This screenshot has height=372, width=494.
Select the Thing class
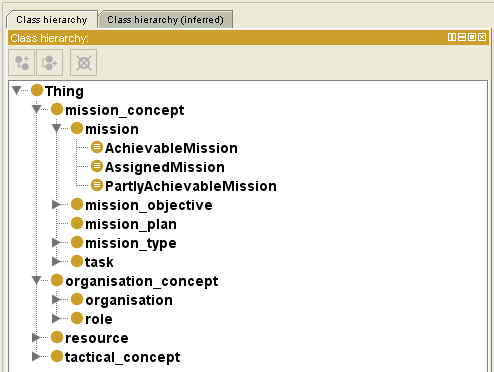pyautogui.click(x=64, y=91)
